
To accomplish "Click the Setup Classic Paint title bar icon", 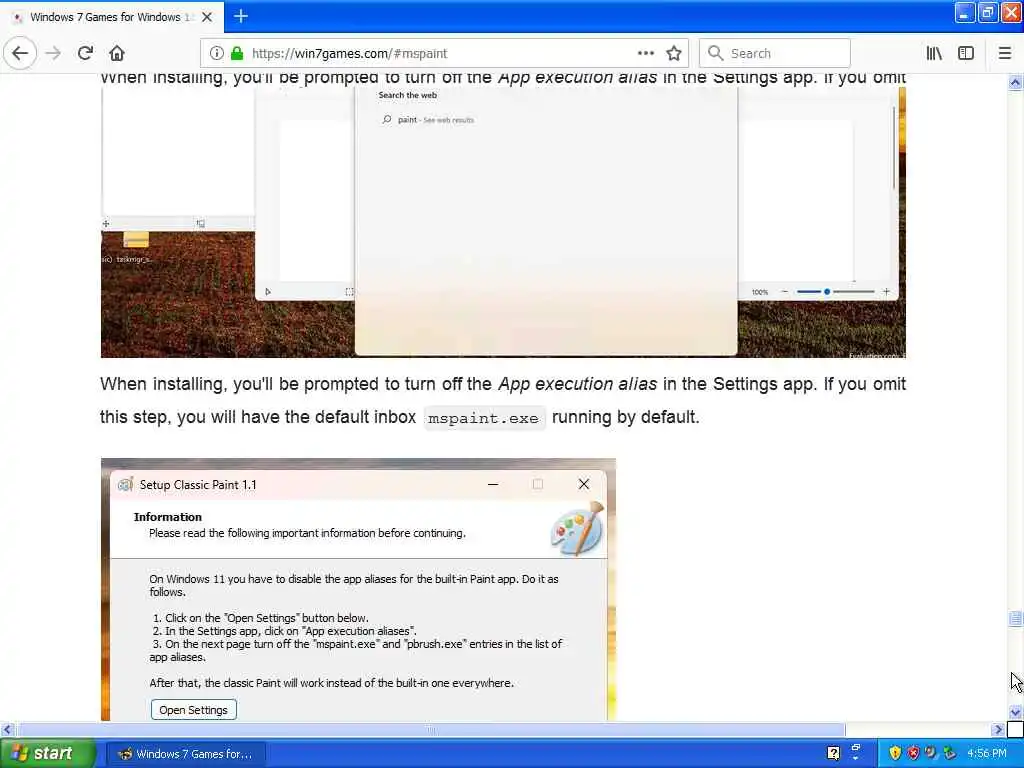I will 125,485.
